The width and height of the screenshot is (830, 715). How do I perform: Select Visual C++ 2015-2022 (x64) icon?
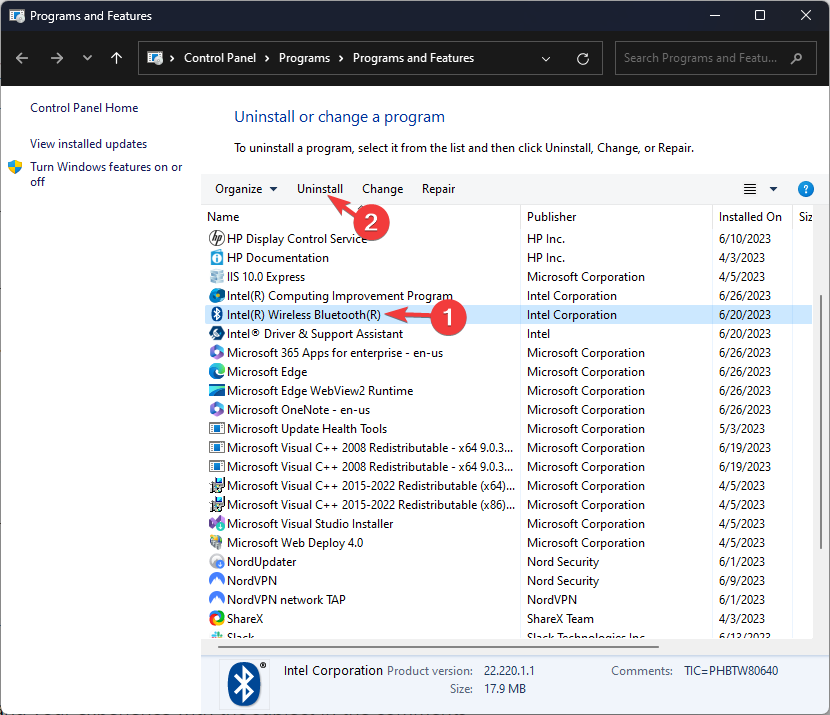(216, 486)
